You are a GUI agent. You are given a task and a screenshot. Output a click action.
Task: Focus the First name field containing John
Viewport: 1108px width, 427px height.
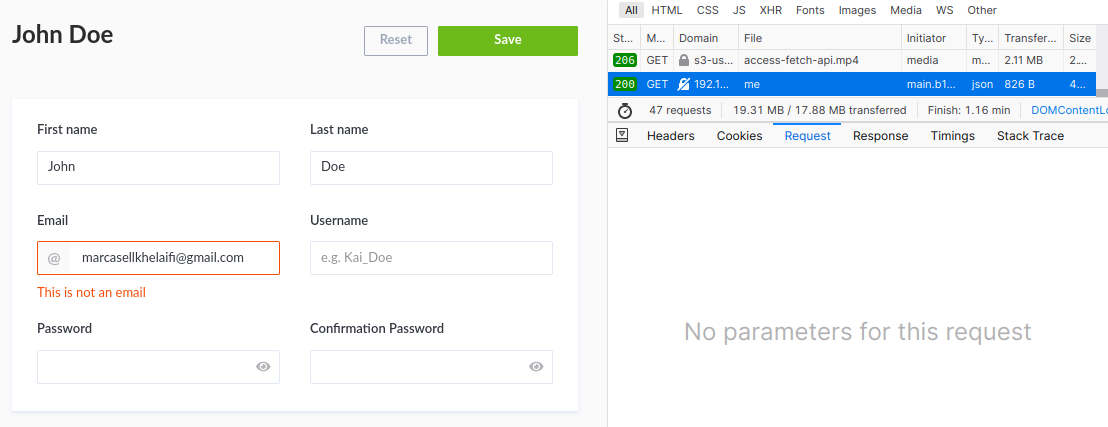[158, 168]
